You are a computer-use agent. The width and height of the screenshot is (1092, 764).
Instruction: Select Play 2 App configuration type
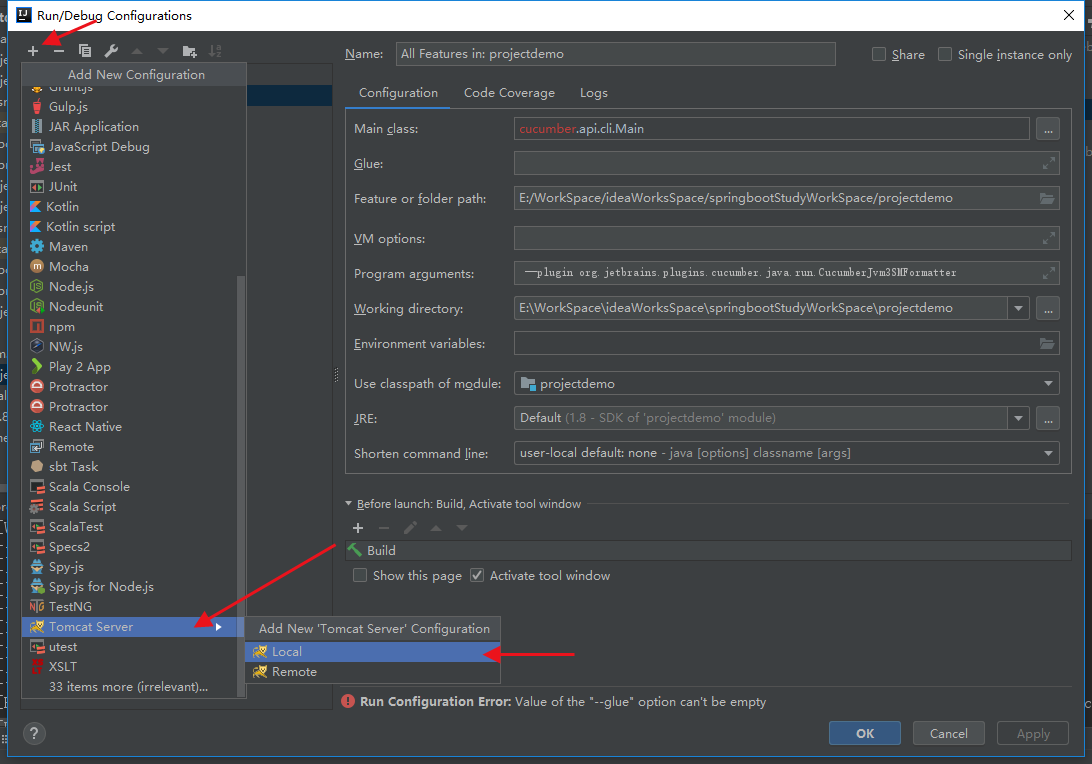130,366
